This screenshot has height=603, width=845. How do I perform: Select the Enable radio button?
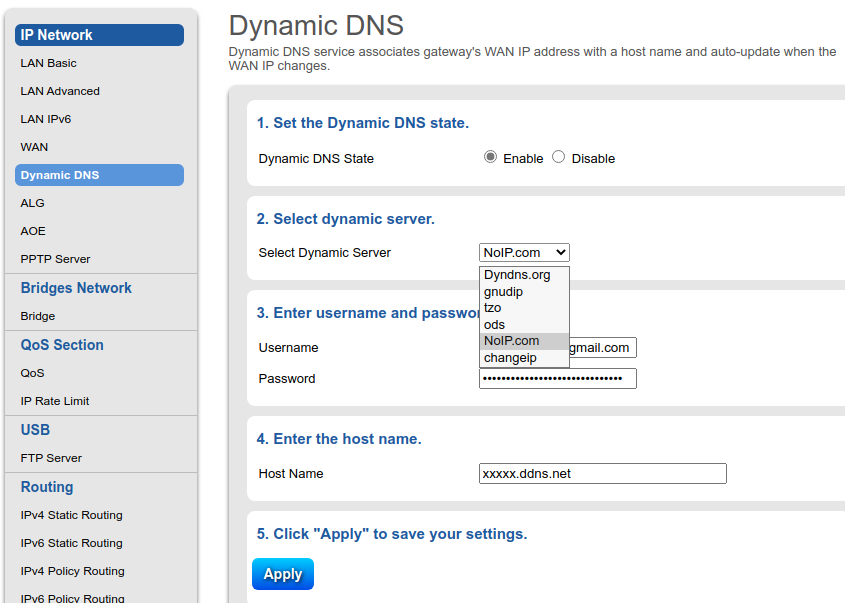click(x=490, y=157)
